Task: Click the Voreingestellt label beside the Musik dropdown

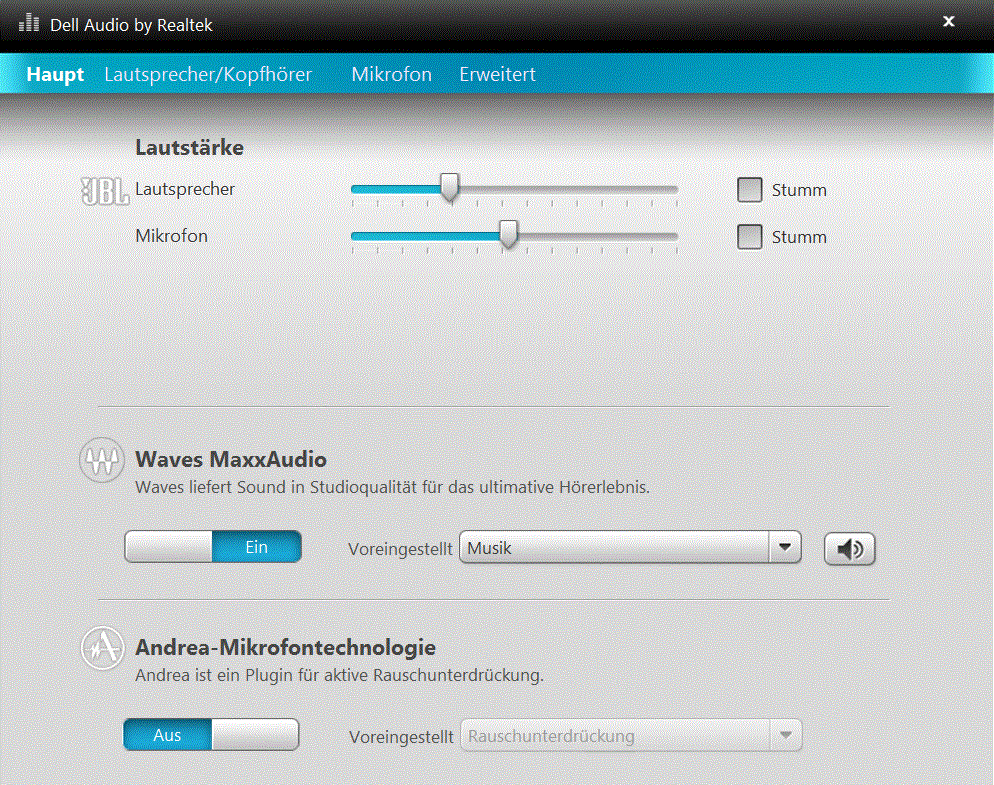Action: click(x=400, y=548)
